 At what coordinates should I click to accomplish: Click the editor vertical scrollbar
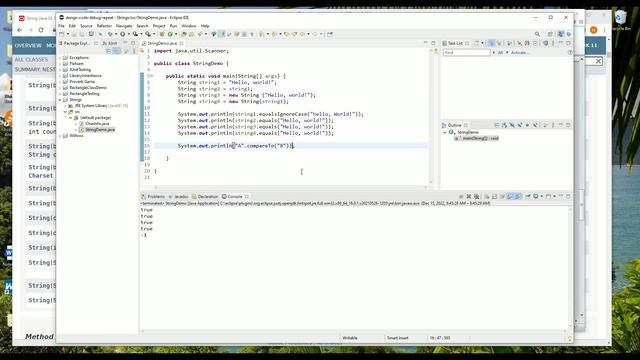[x=431, y=116]
